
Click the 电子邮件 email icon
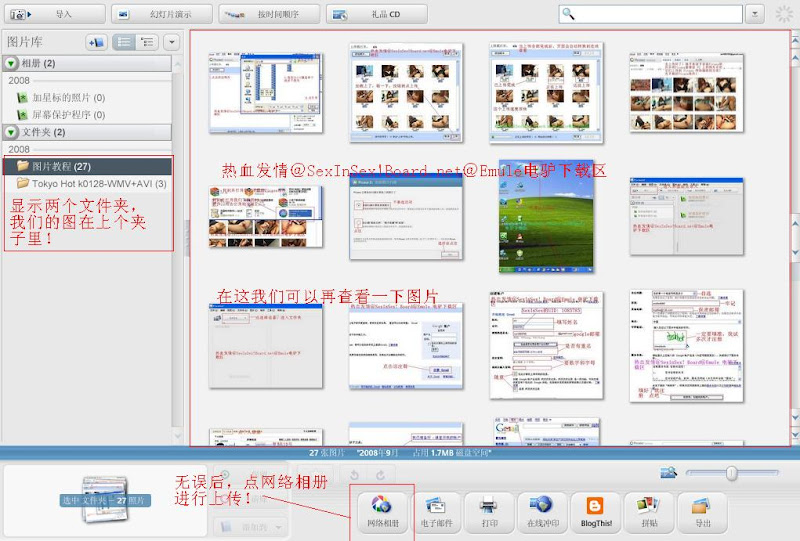[436, 512]
